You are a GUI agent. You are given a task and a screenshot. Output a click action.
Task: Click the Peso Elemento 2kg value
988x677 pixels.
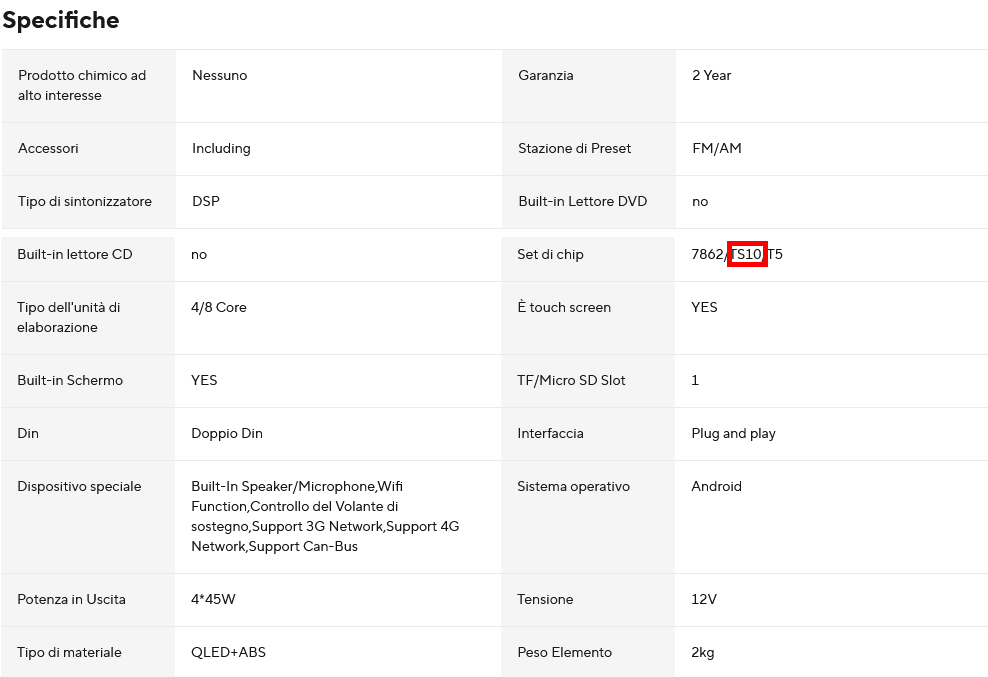703,652
